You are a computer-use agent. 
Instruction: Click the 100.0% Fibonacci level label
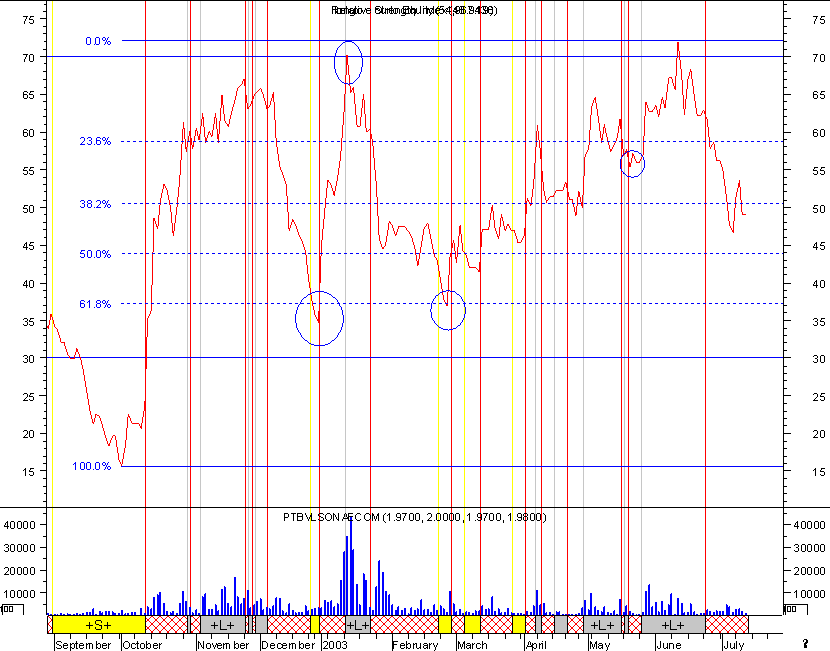tap(92, 466)
